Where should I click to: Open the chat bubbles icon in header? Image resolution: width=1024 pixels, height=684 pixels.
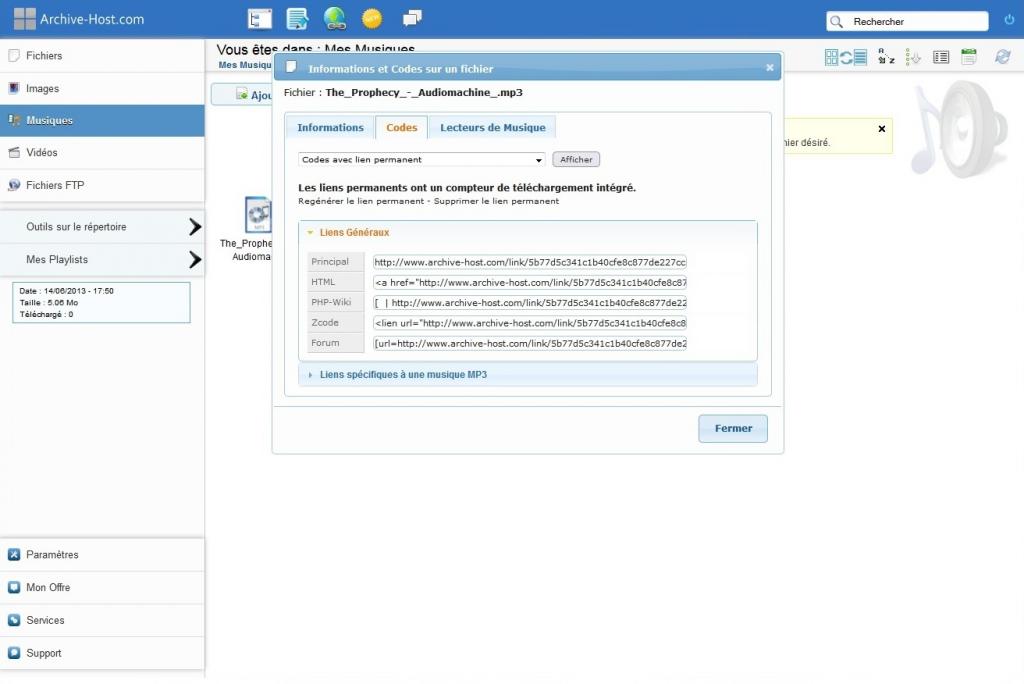tap(411, 18)
